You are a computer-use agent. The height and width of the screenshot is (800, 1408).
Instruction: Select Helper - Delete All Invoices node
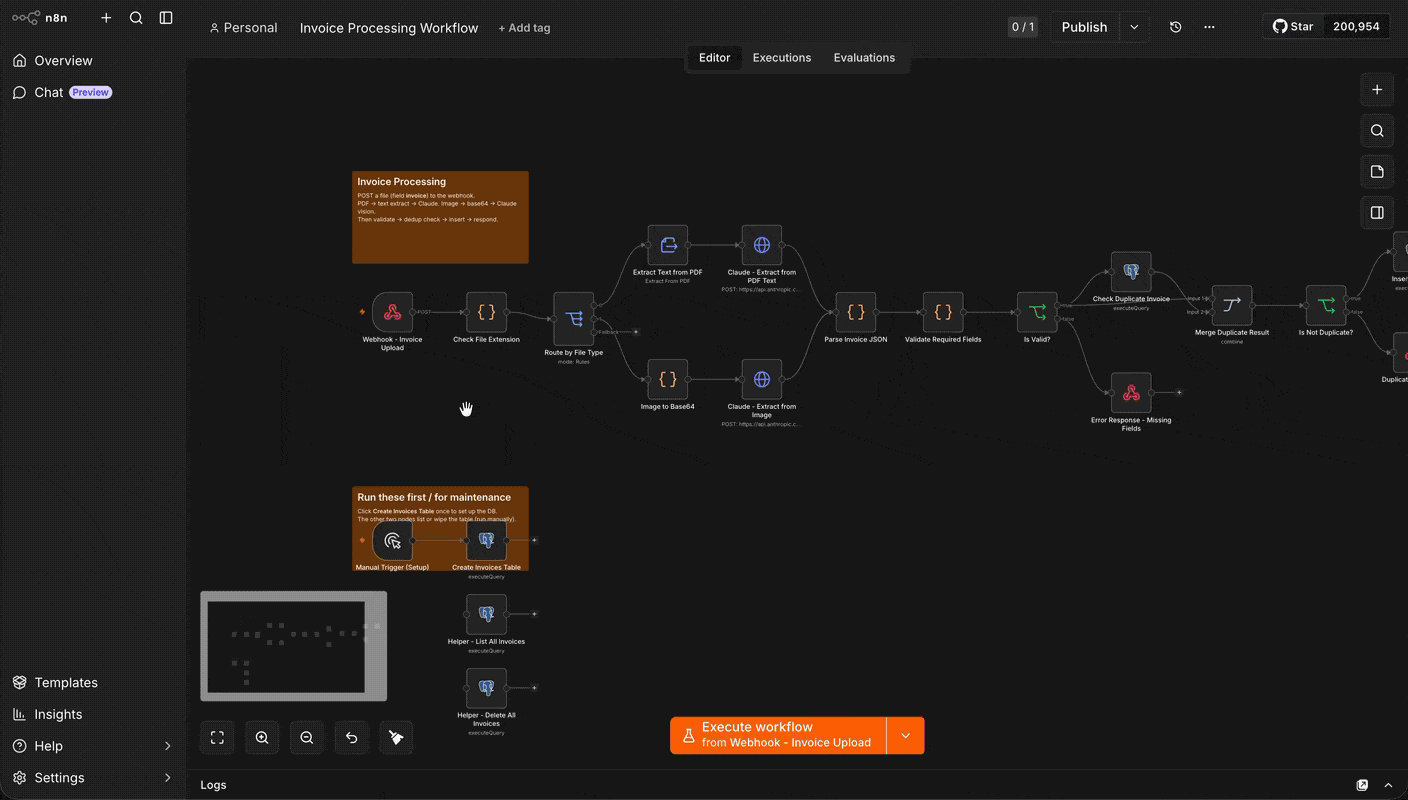tap(486, 689)
